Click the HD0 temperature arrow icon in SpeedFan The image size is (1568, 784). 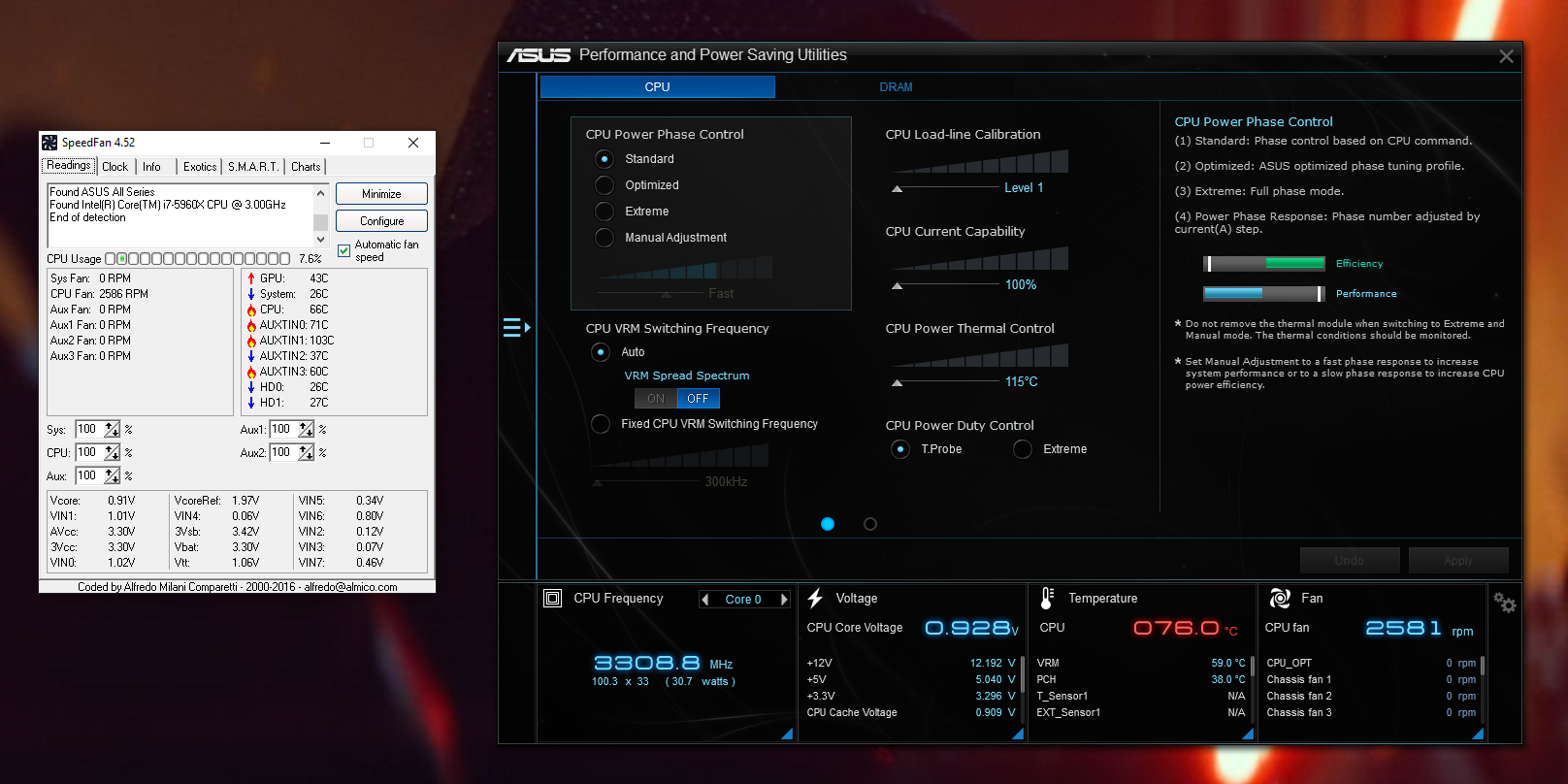pos(251,387)
